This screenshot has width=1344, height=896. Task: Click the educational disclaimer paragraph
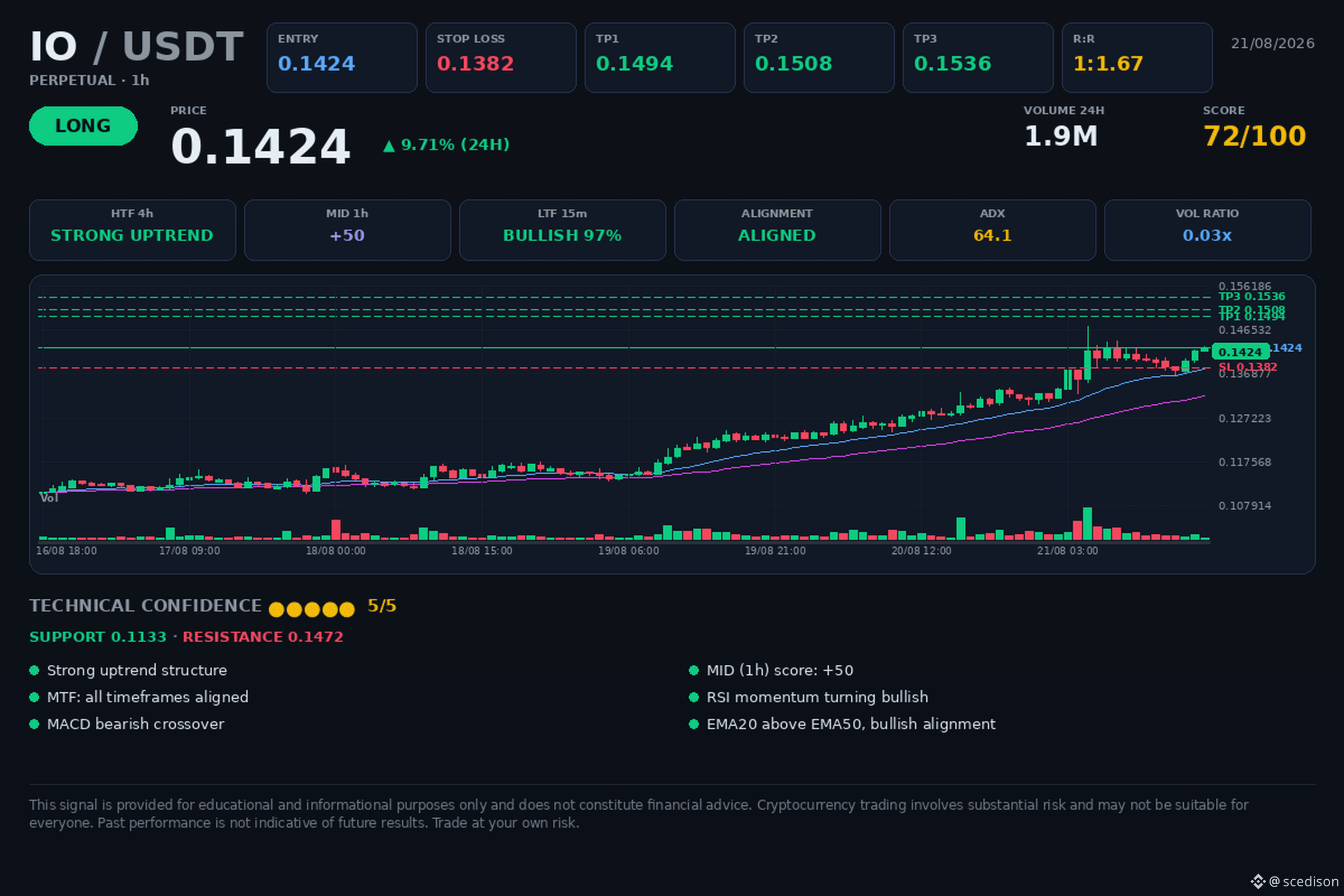coord(639,814)
